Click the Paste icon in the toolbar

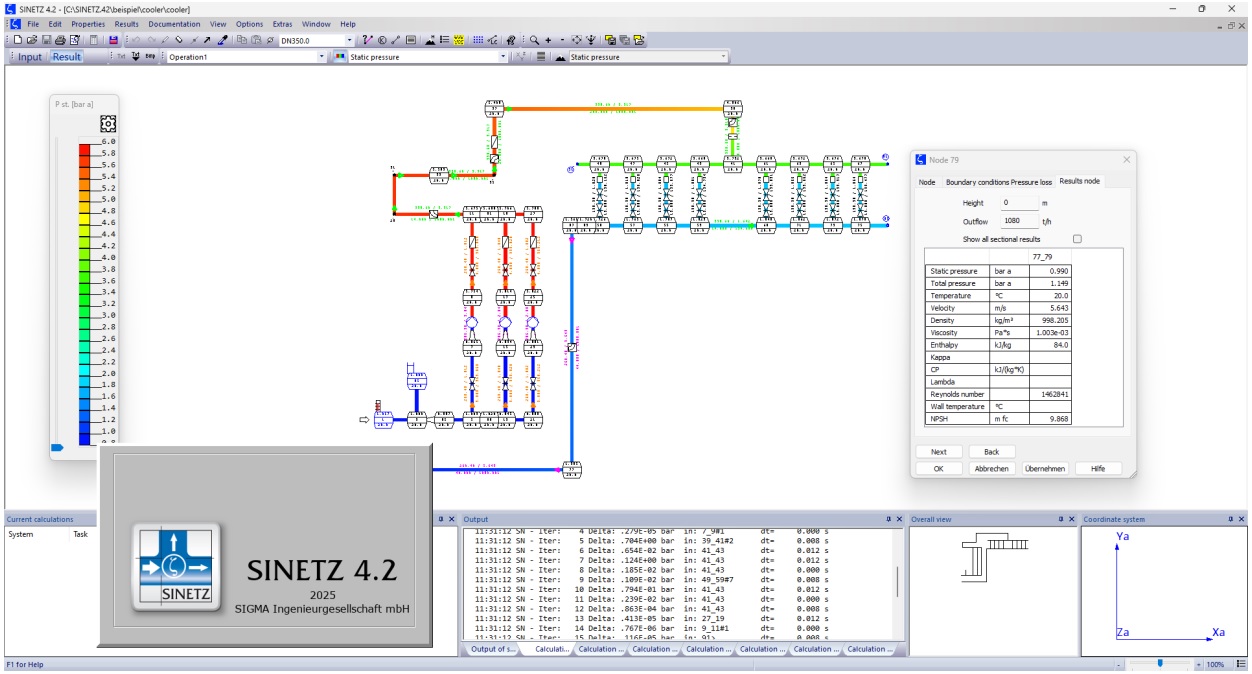click(x=255, y=40)
